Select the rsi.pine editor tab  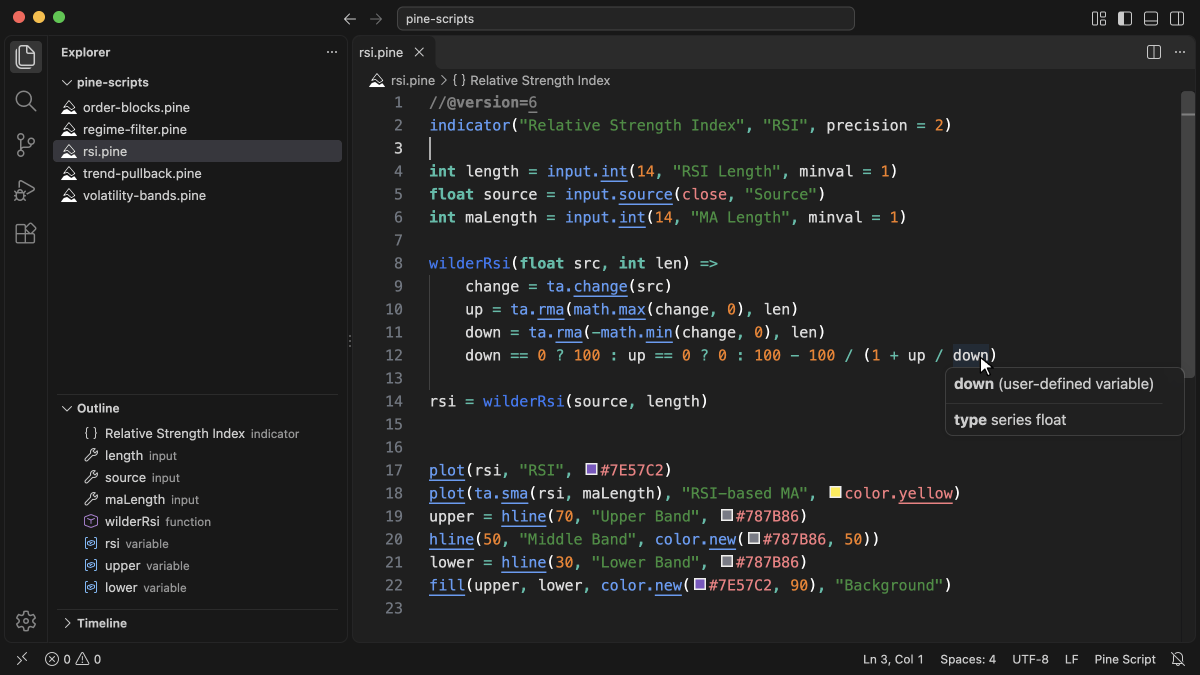(394, 52)
